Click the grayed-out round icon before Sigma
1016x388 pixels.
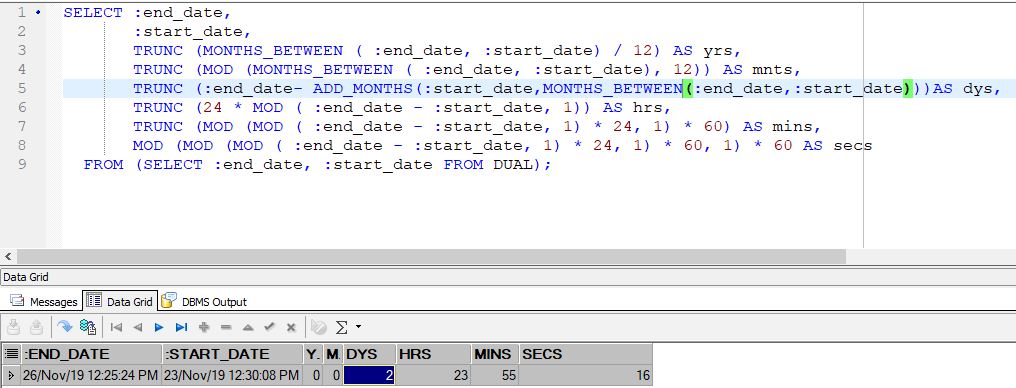[319, 328]
